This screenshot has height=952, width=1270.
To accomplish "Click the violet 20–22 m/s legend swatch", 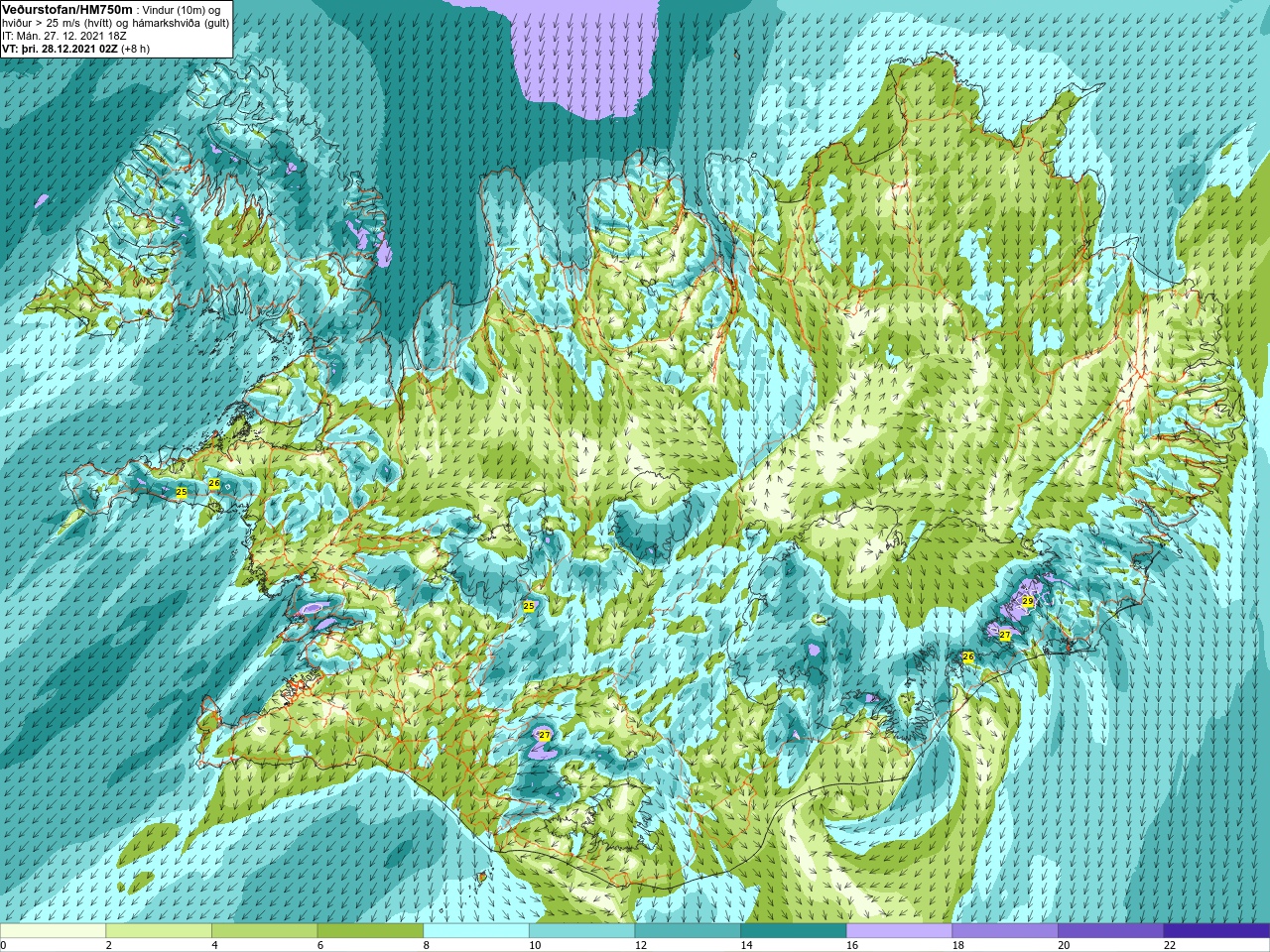I will pos(1111,931).
